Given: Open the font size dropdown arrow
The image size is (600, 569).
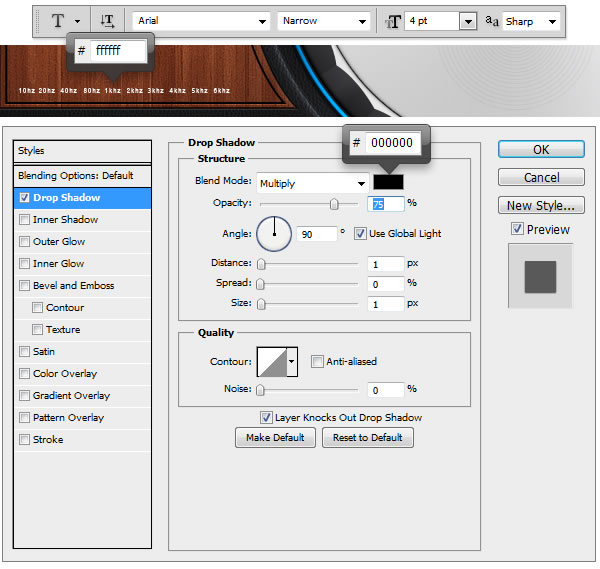Looking at the screenshot, I should [x=468, y=21].
